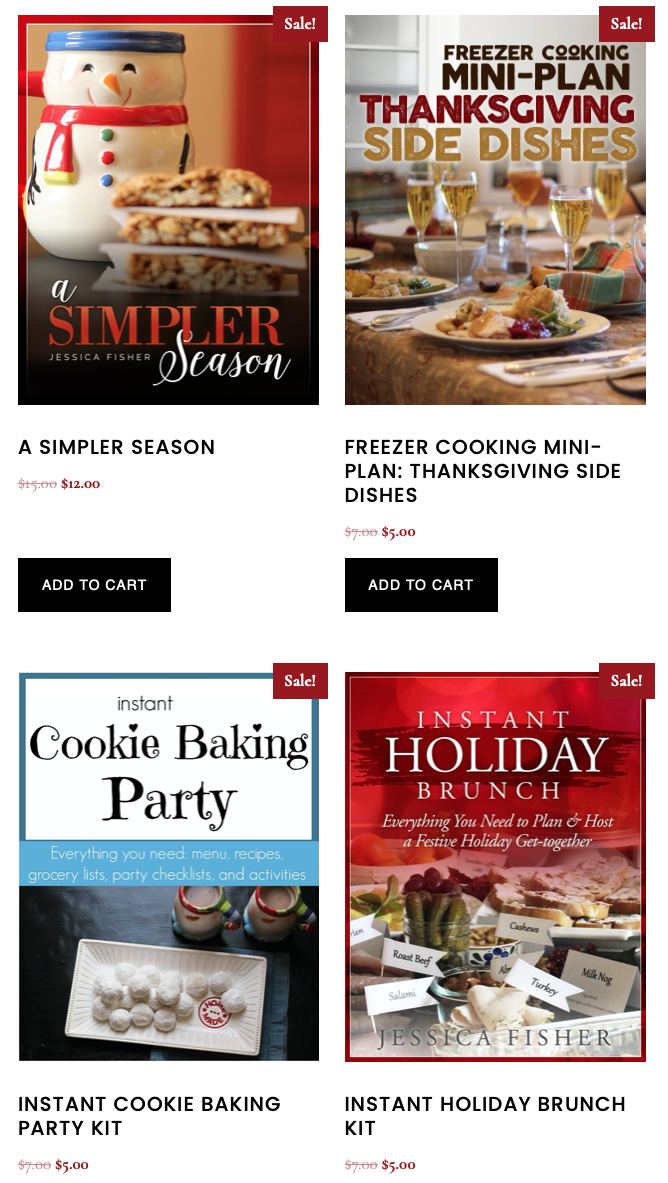Open the Instant Cookie Baking Party cover

(168, 867)
